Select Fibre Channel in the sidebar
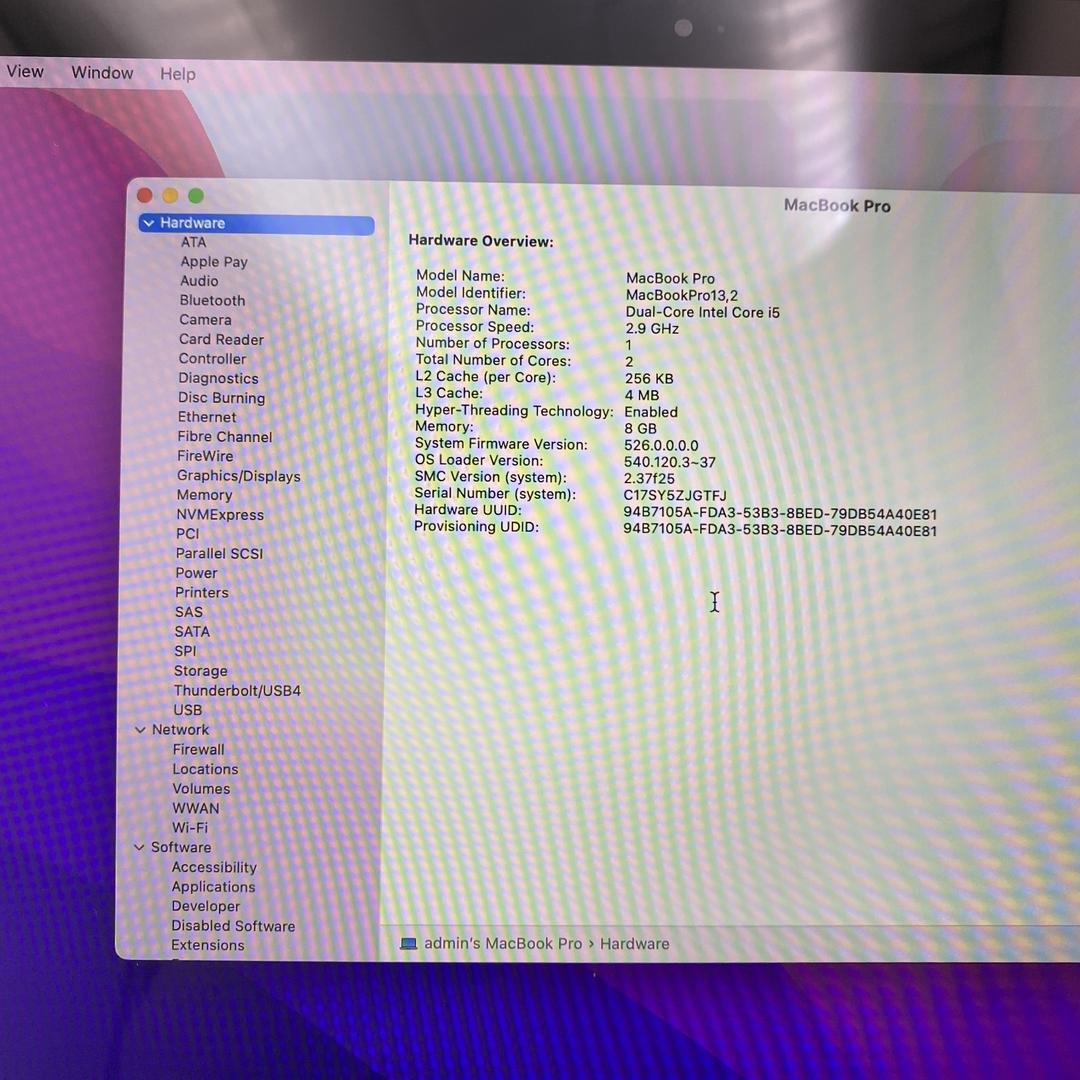 click(225, 437)
